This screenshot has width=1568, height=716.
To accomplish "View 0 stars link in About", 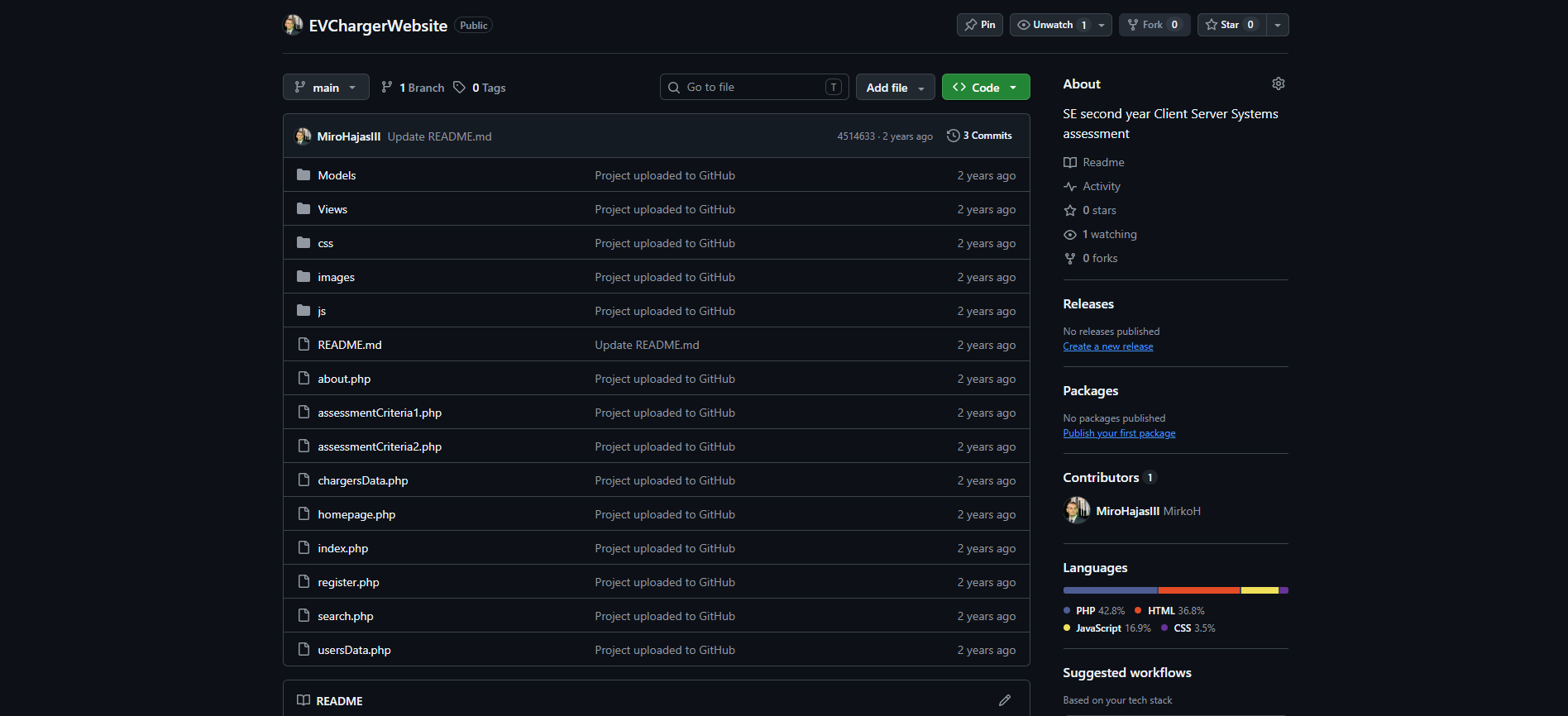I will coord(1090,210).
